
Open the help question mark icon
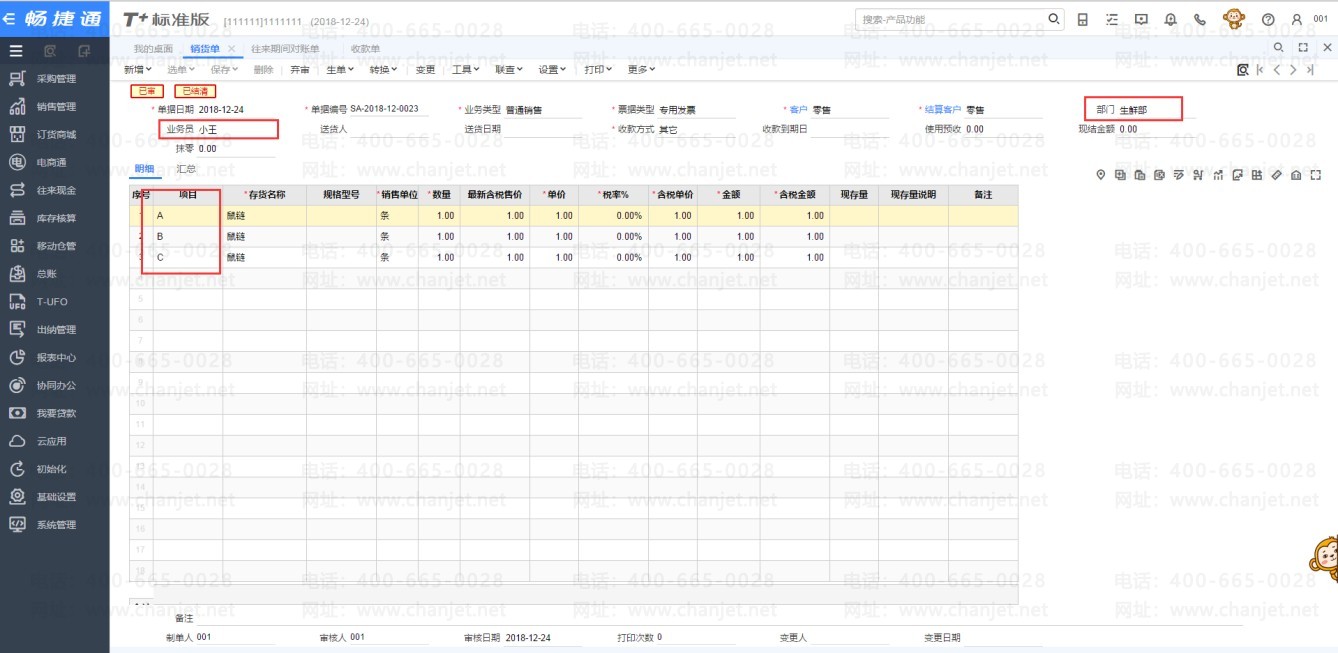(1268, 19)
